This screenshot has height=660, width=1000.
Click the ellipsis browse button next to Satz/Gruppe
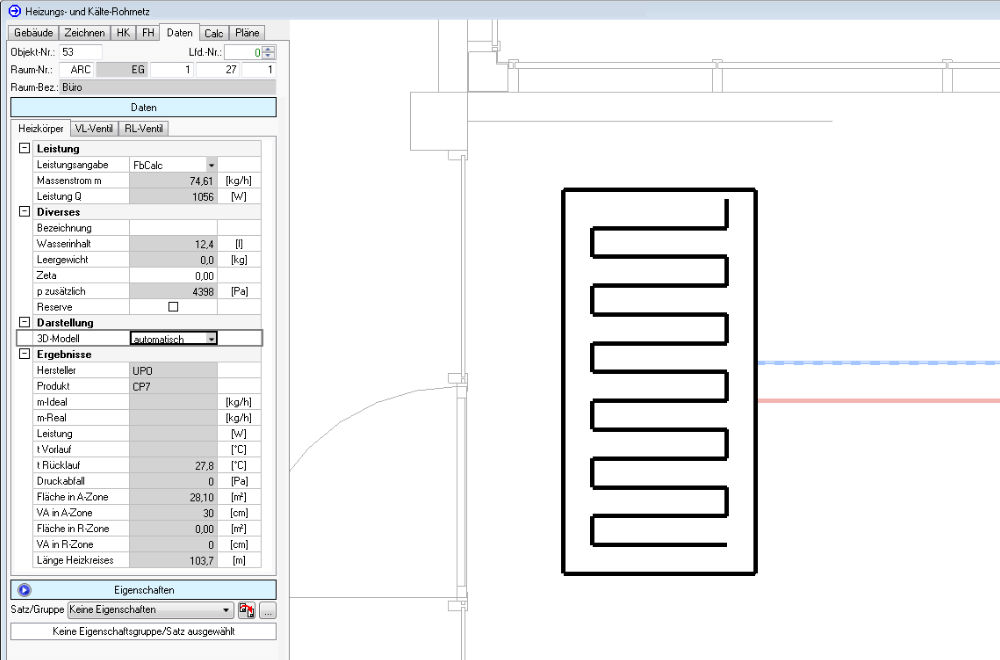(x=268, y=609)
